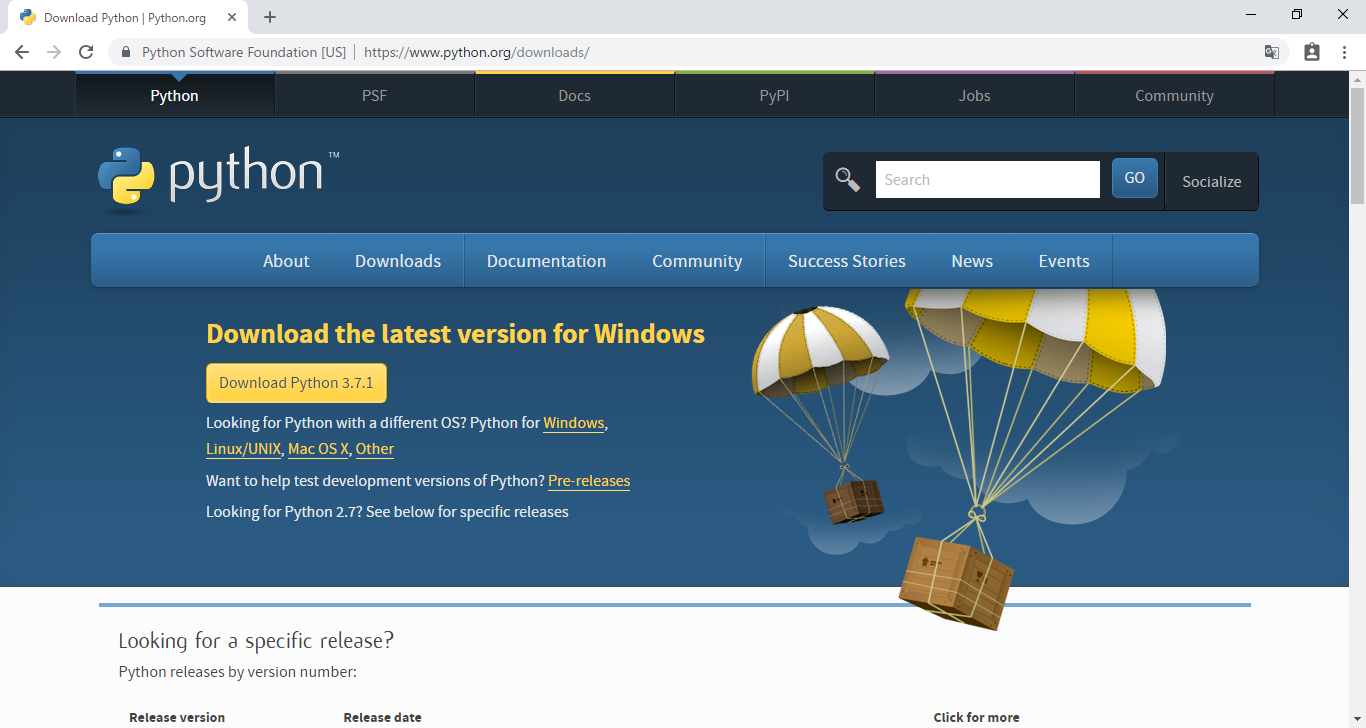Select the Jobs top navigation tab
The height and width of the screenshot is (728, 1366).
click(x=975, y=95)
